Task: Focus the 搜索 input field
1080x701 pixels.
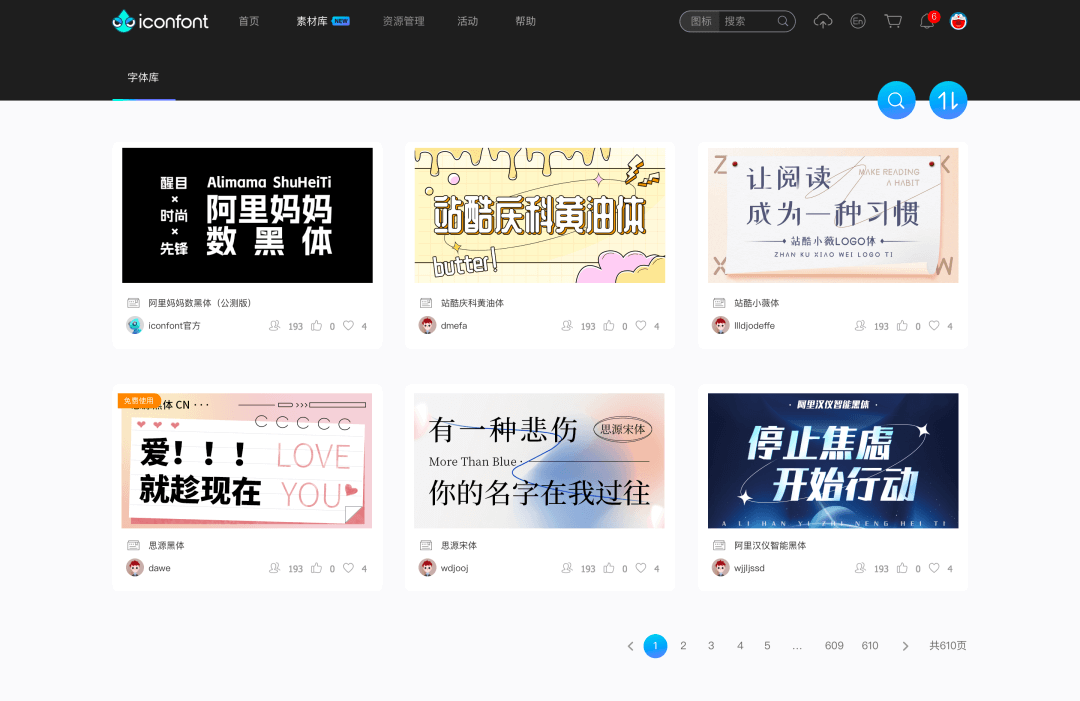Action: point(748,21)
